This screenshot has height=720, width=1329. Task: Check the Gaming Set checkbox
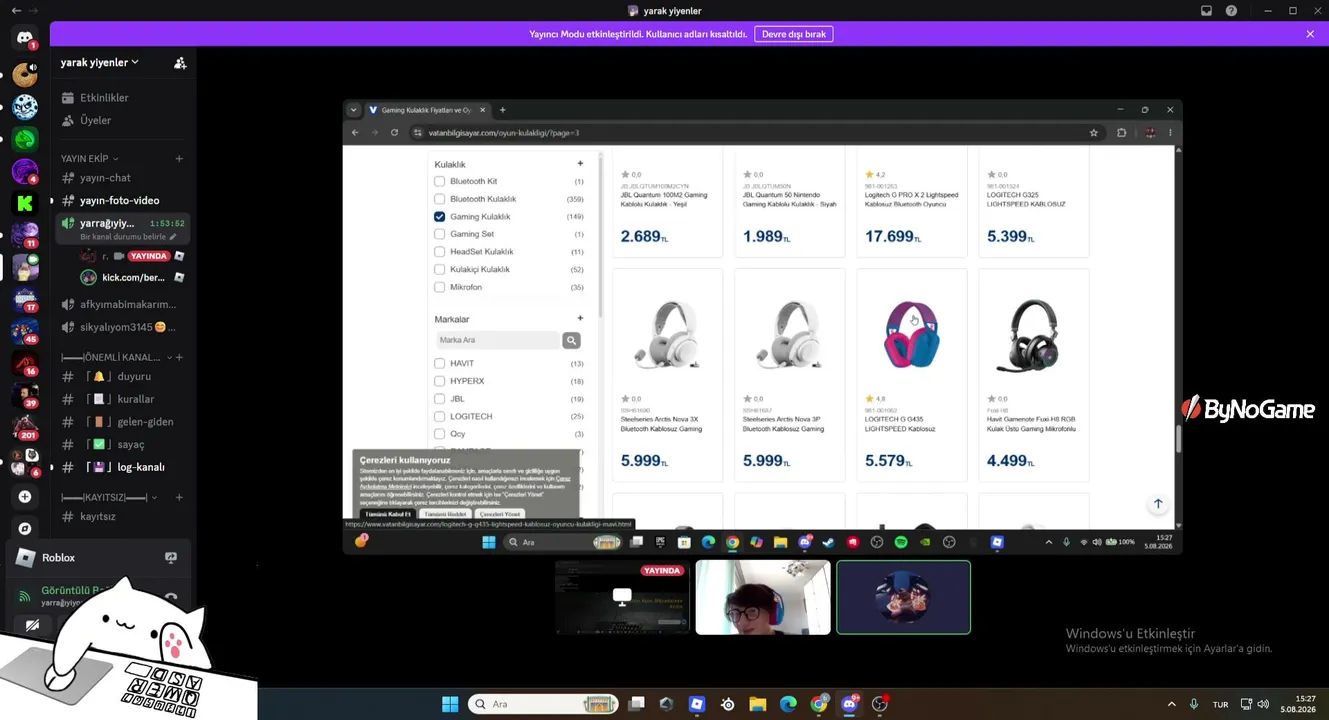[x=439, y=234]
